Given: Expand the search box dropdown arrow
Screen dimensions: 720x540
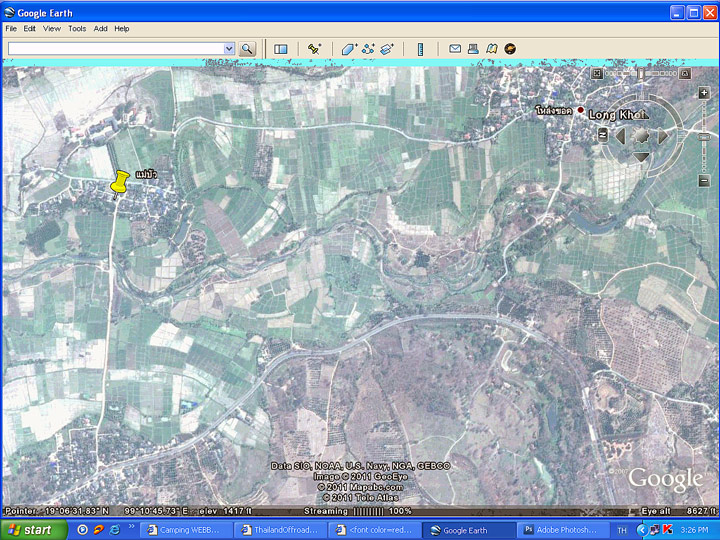Looking at the screenshot, I should [x=229, y=48].
